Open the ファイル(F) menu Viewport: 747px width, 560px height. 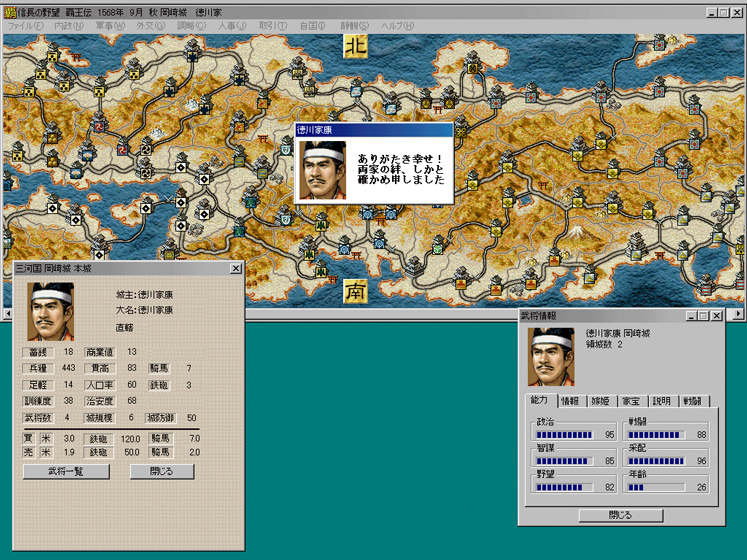click(x=26, y=26)
